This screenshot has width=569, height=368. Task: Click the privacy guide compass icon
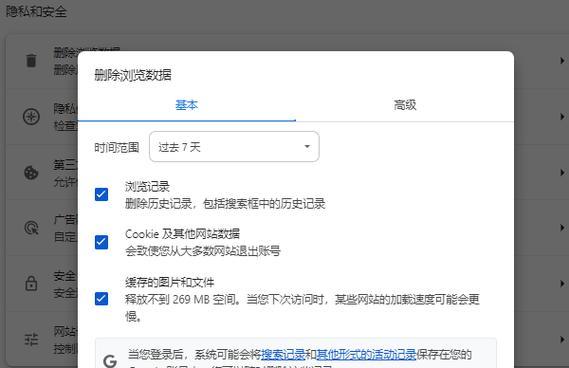pyautogui.click(x=31, y=116)
